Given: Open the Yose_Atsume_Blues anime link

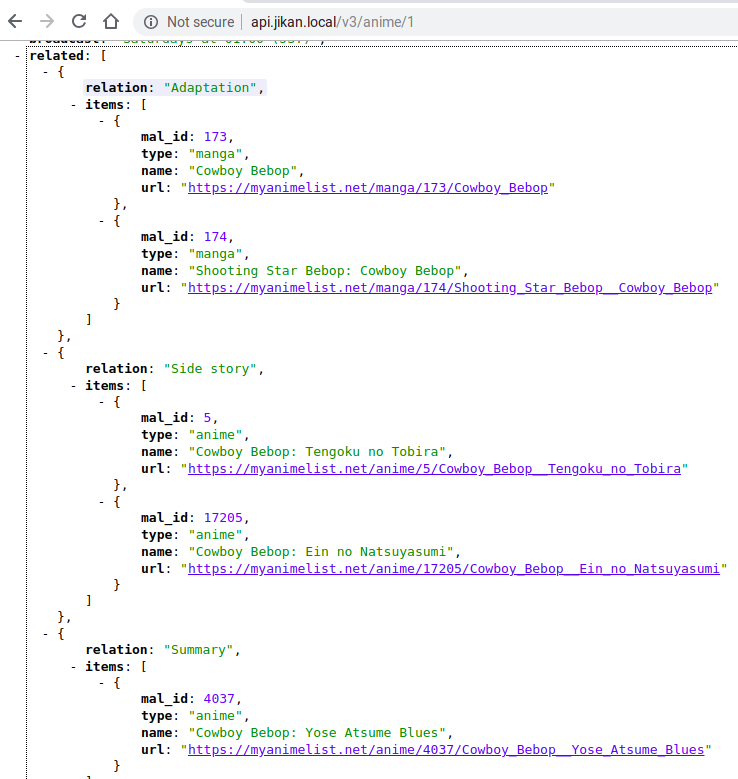Looking at the screenshot, I should pos(446,750).
